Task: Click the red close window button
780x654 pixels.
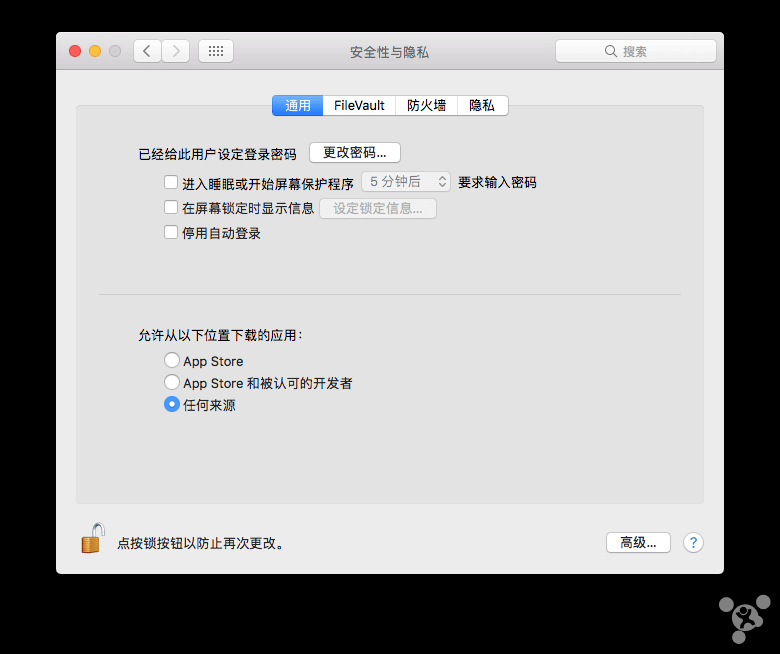Action: click(x=75, y=51)
